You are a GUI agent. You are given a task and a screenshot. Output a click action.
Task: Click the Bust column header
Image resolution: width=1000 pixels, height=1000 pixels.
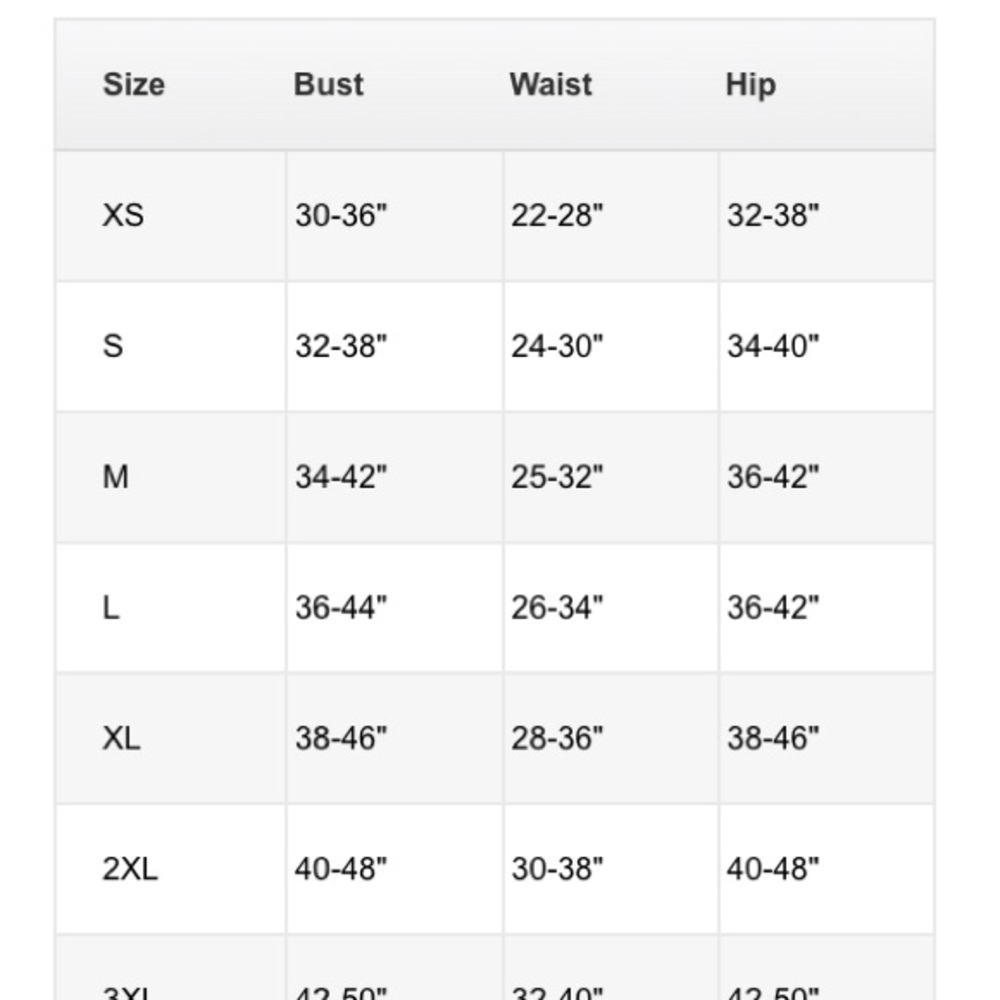(x=328, y=85)
